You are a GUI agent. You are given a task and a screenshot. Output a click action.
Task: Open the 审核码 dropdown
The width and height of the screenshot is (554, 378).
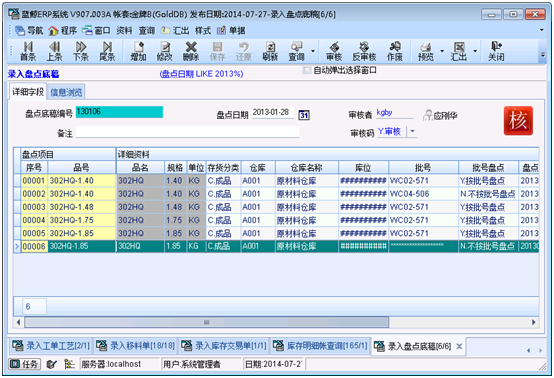coord(412,131)
